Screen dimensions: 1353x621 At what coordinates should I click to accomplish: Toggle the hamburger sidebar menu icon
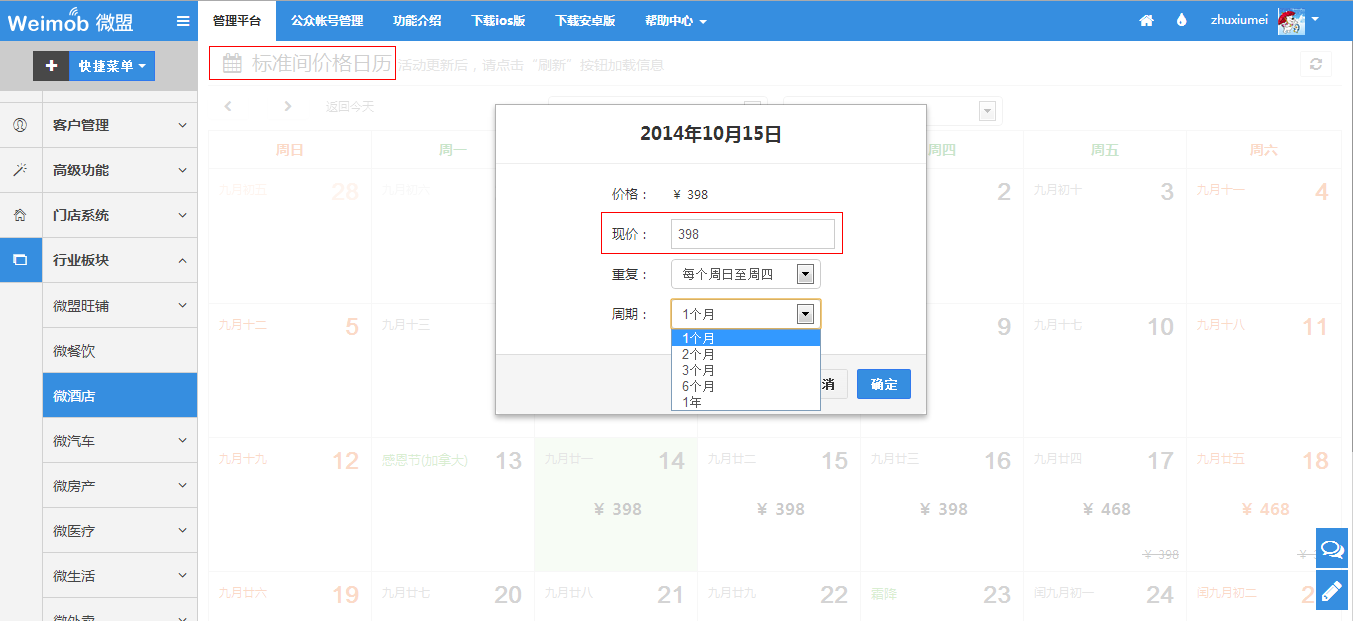coord(182,21)
